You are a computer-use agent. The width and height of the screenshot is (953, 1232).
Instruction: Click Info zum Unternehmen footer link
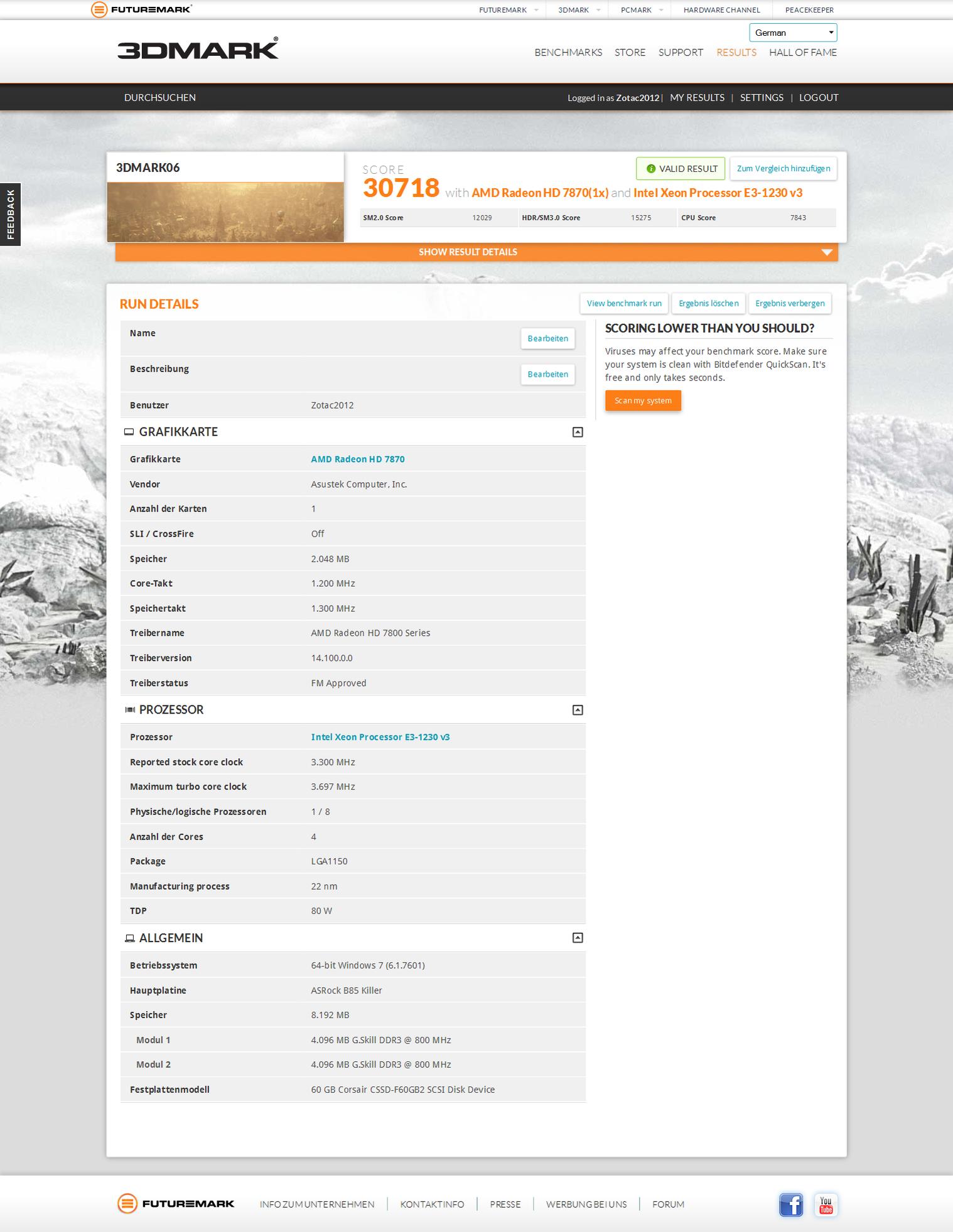click(317, 1204)
